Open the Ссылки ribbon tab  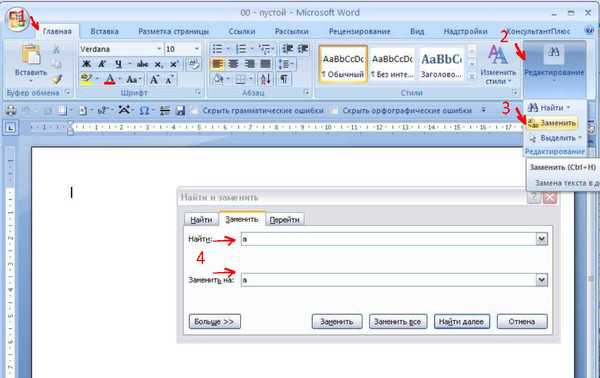[x=242, y=31]
